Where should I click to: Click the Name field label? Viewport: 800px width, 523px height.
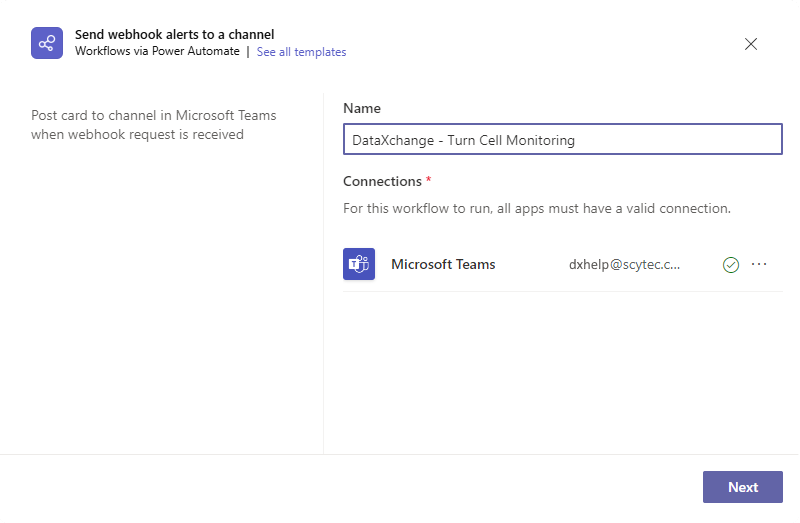pos(362,108)
